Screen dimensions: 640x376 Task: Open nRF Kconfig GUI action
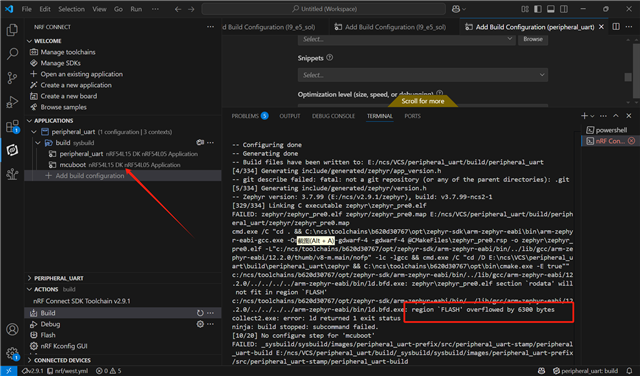64,346
